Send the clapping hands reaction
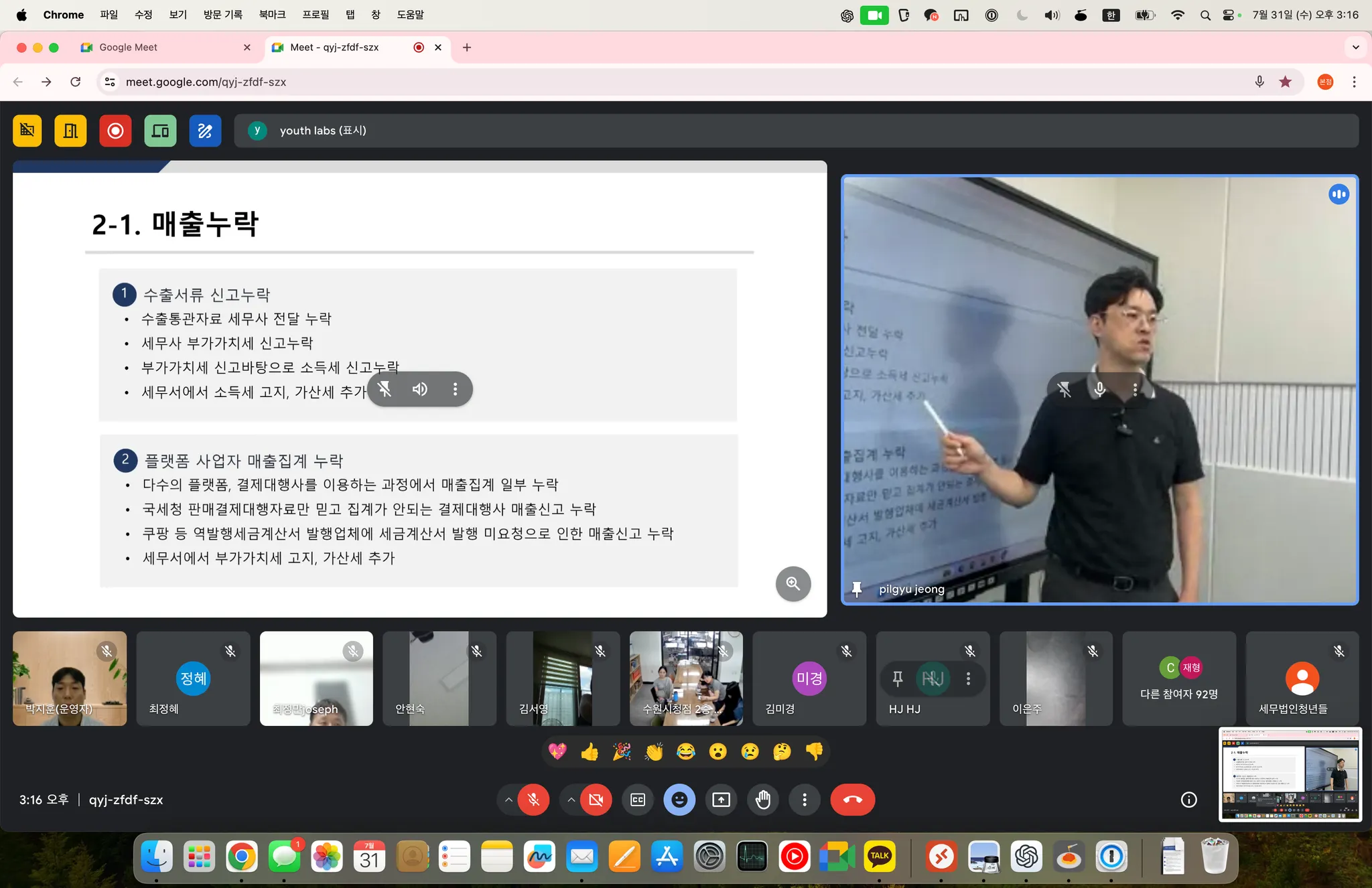Screen dimensions: 1372x888 coord(654,752)
